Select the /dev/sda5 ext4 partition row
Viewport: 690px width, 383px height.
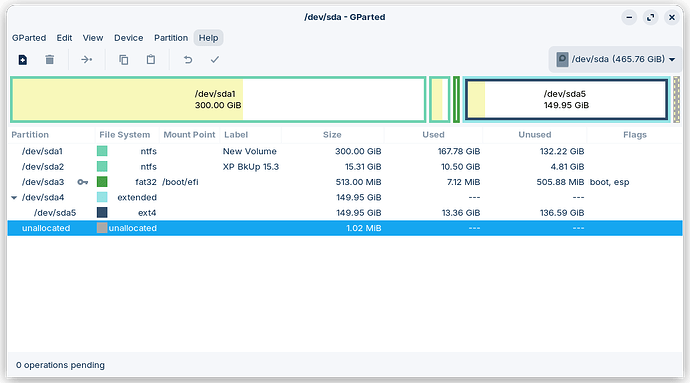pos(345,213)
